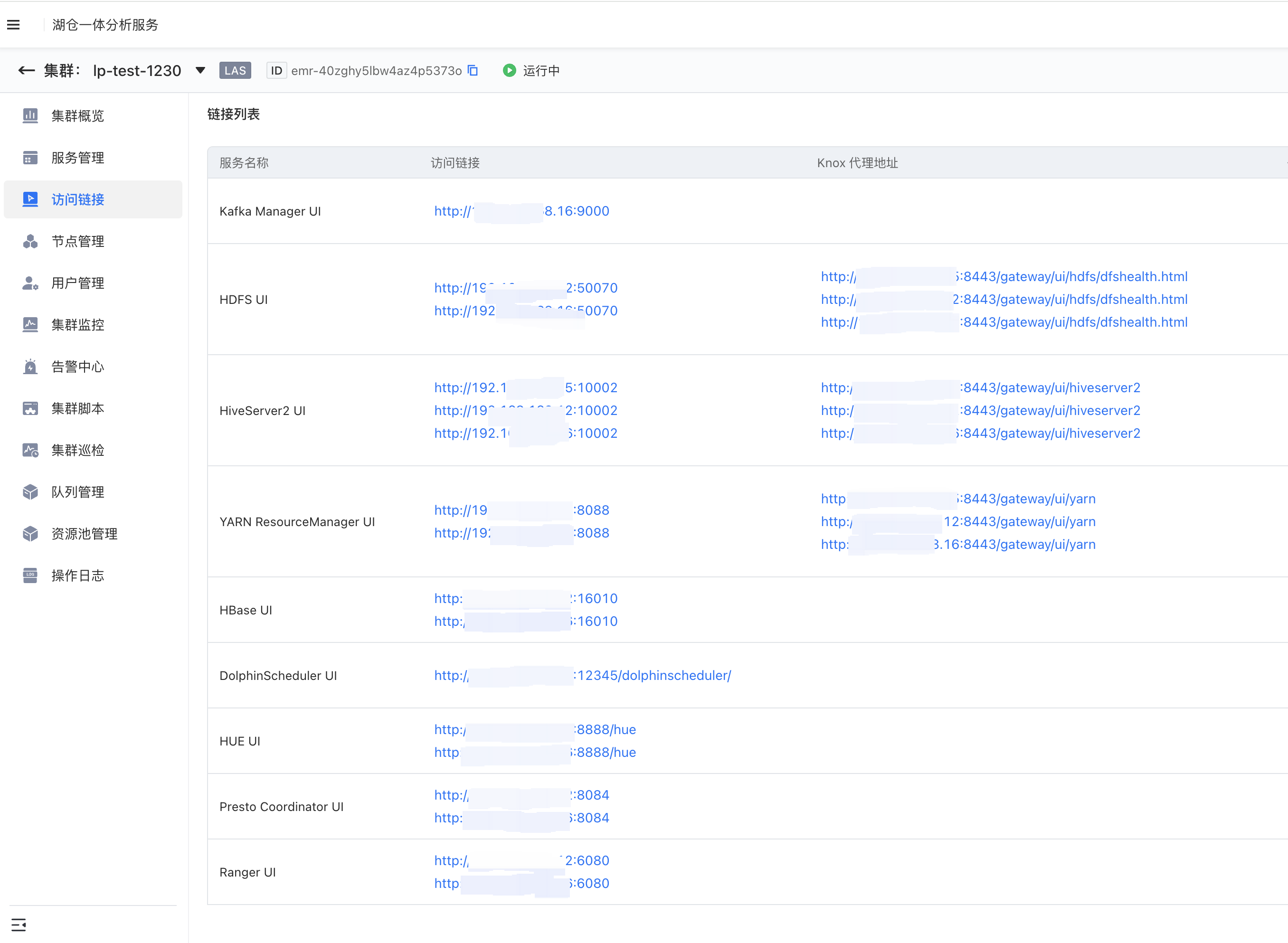Click the green running status icon

point(509,70)
